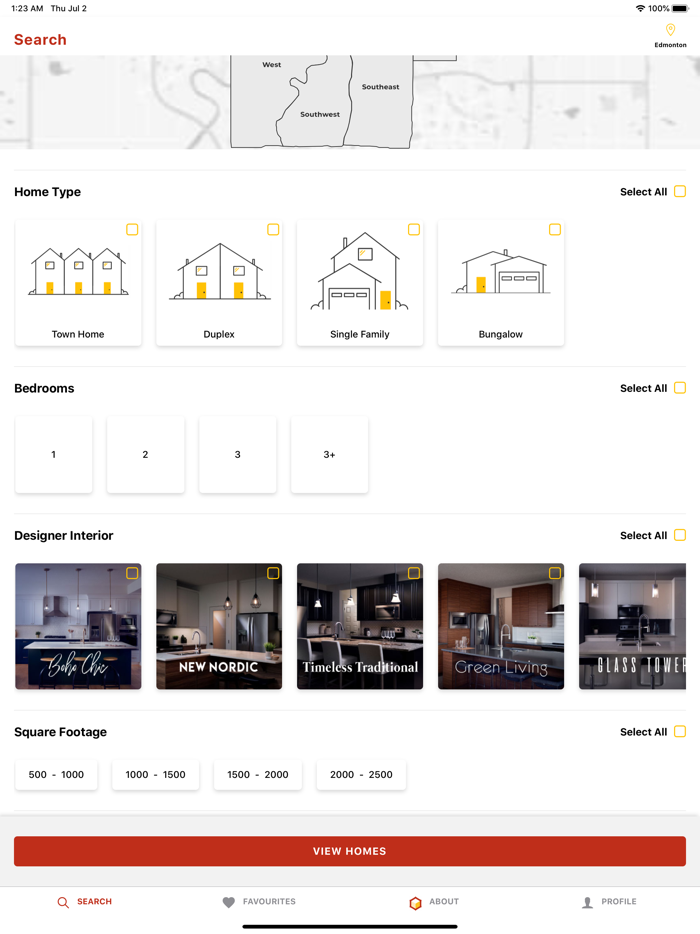700x934 pixels.
Task: Pick the Green Living interior thumbnail
Action: pos(501,626)
